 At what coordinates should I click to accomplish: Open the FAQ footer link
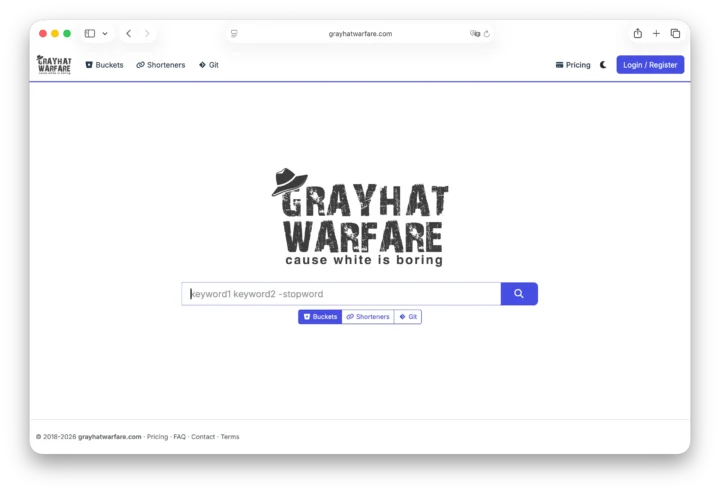(180, 437)
